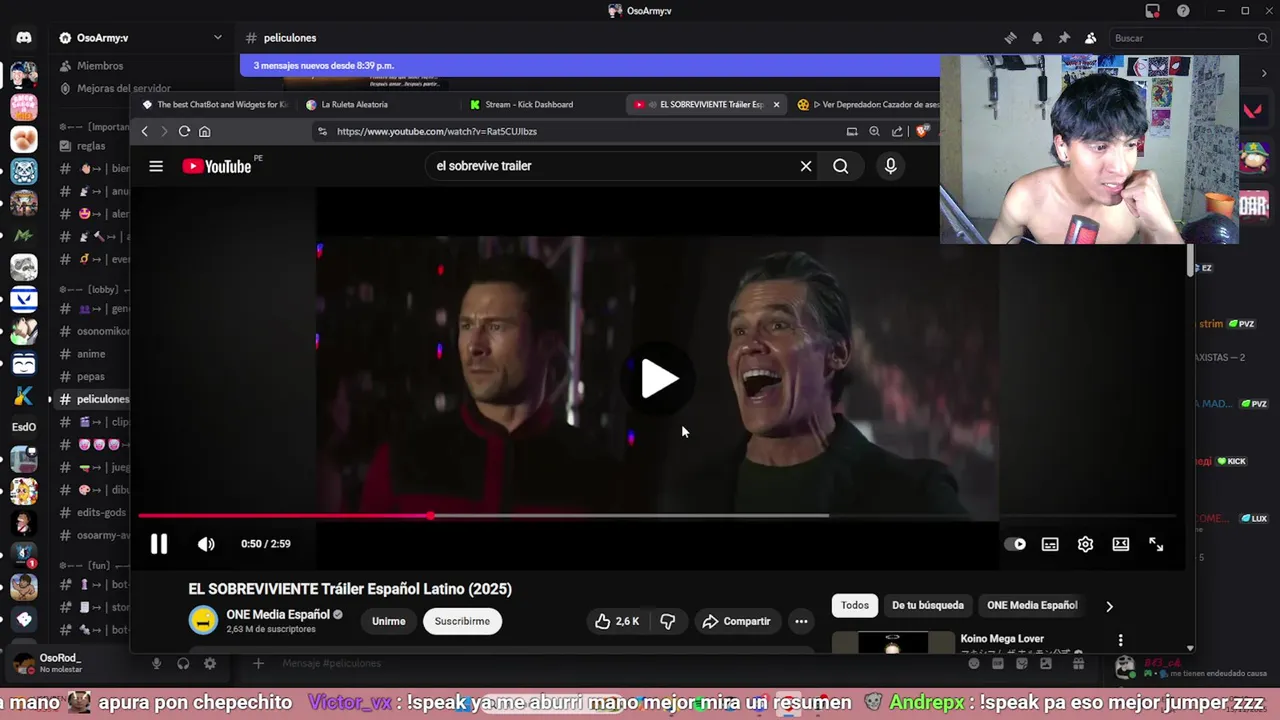Switch to The best ChatBot and Widgets tab

point(215,104)
